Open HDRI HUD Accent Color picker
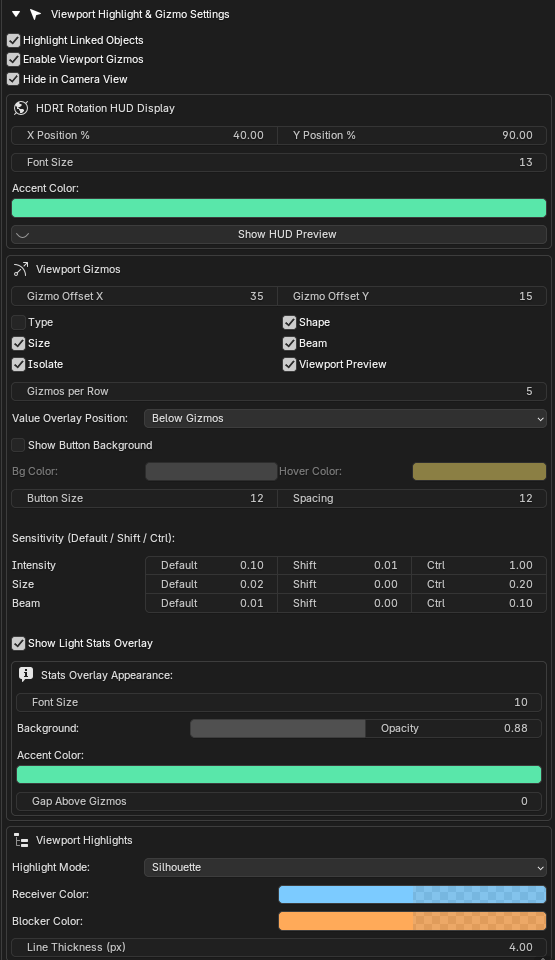Viewport: 555px width, 960px height. pyautogui.click(x=279, y=208)
